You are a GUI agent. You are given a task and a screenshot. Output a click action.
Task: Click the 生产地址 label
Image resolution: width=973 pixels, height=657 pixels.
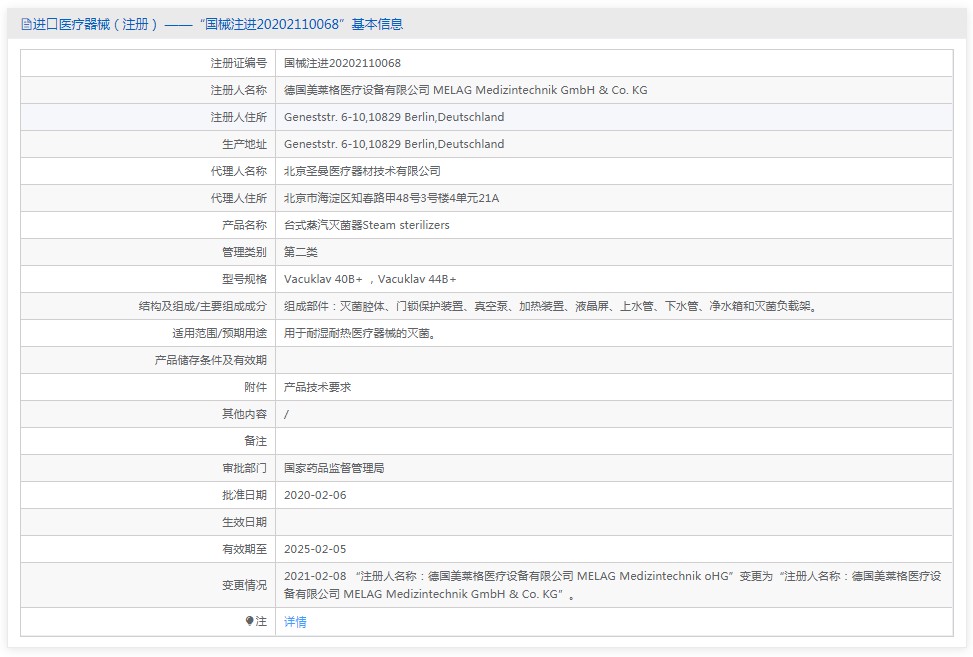[244, 144]
